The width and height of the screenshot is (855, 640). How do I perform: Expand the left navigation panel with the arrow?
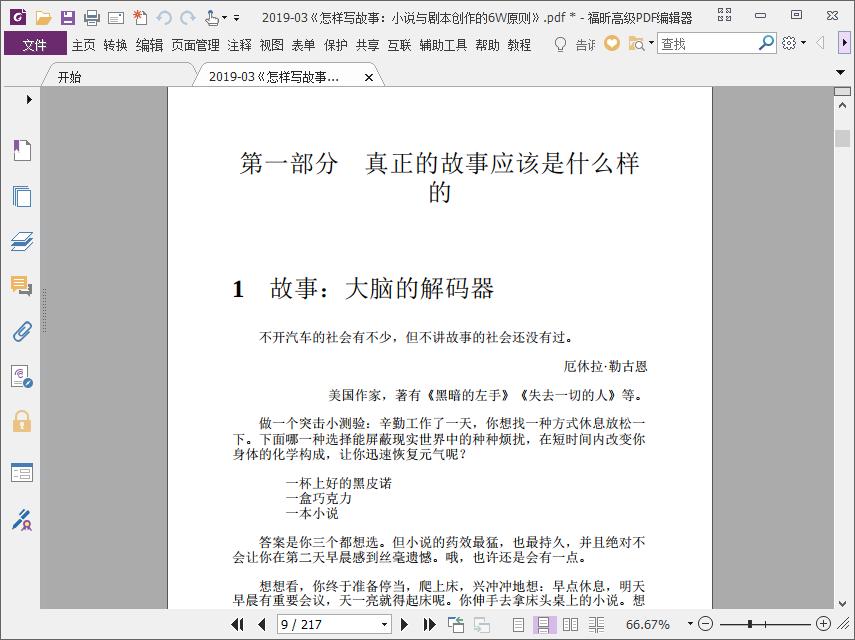click(29, 99)
